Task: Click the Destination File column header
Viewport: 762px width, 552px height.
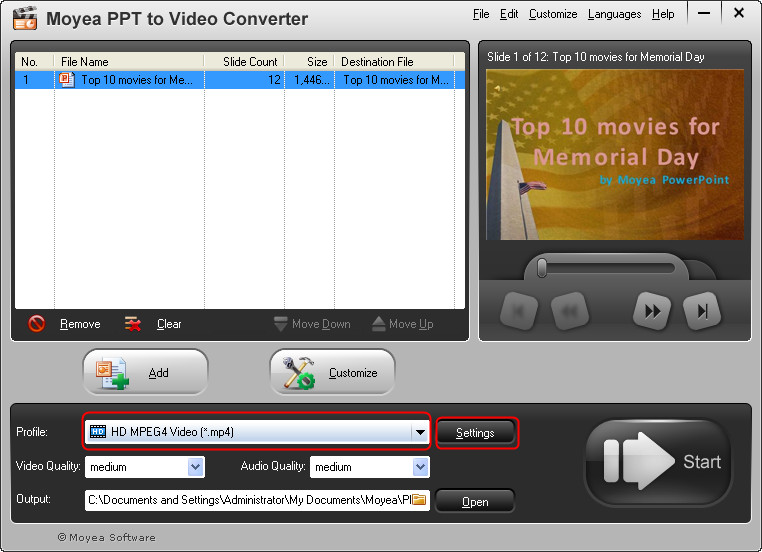Action: 395,62
